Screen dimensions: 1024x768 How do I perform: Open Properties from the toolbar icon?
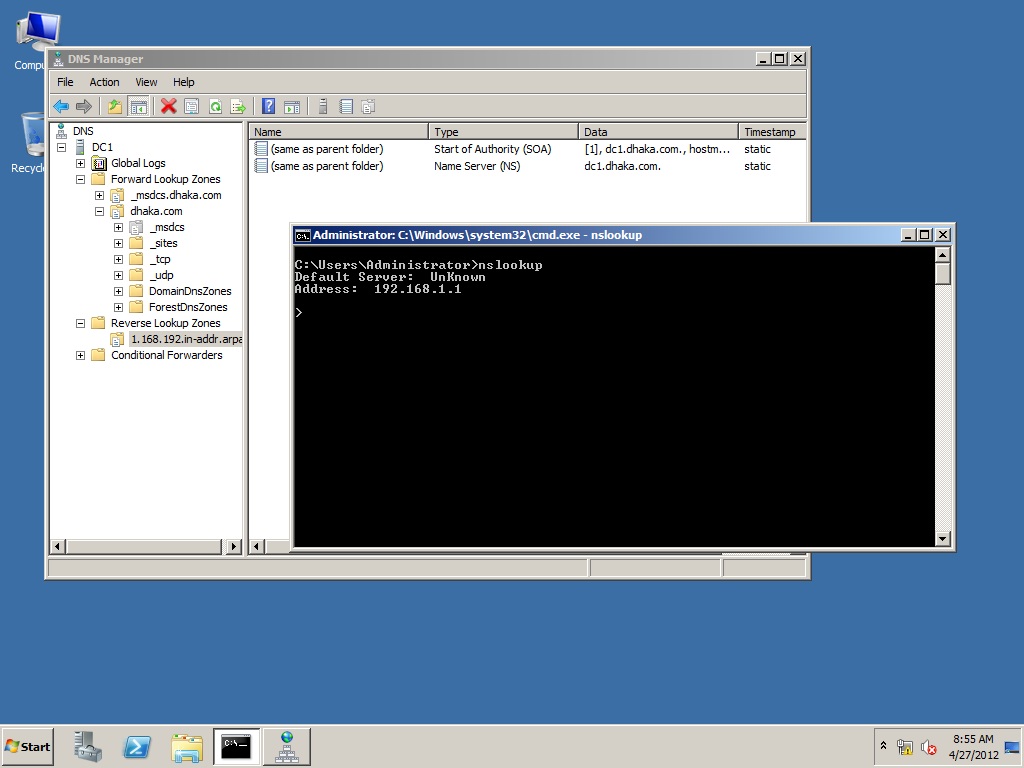click(x=191, y=106)
